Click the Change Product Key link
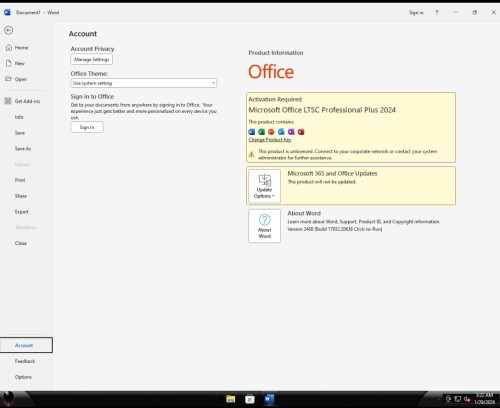500x408 pixels. point(270,140)
